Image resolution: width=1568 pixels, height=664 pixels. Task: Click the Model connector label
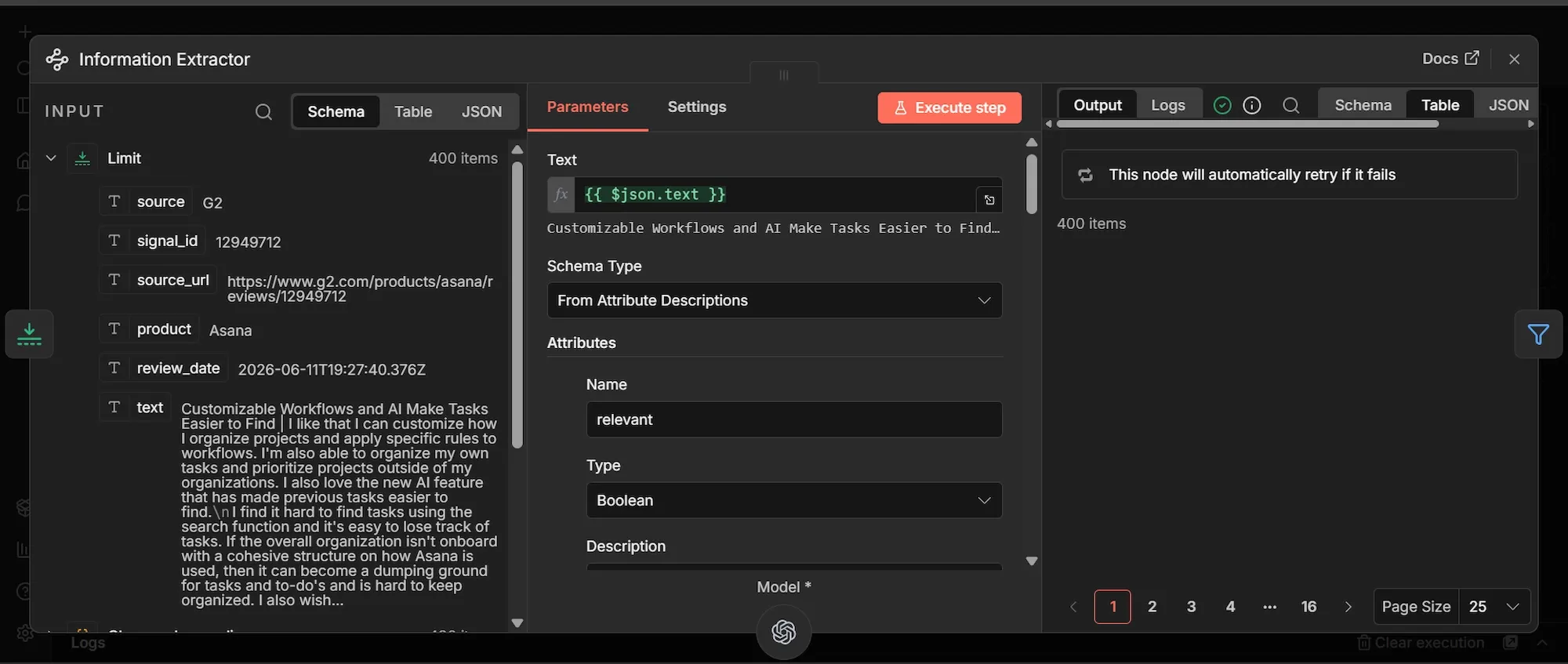(x=784, y=587)
